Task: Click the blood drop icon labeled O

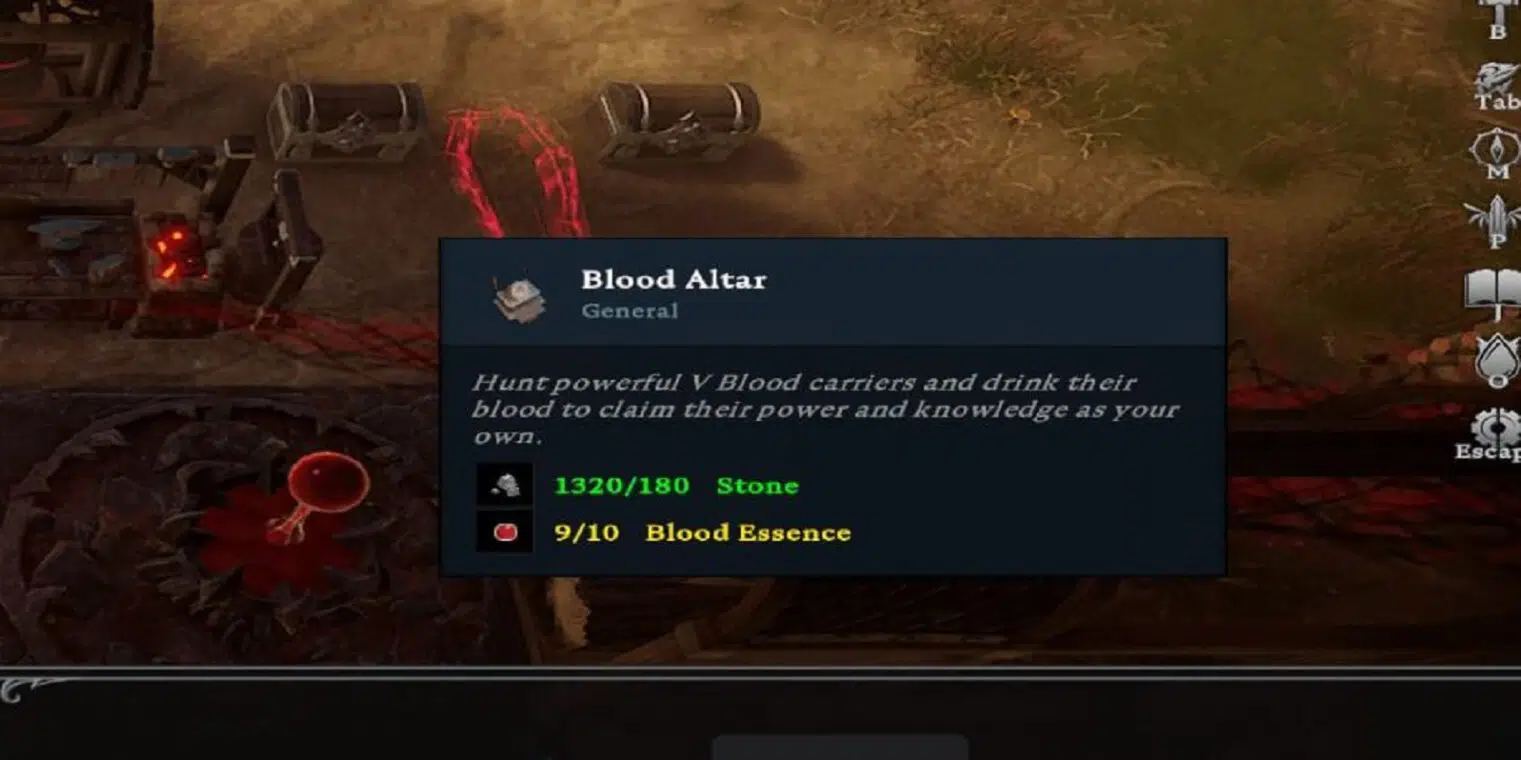Action: pyautogui.click(x=1499, y=361)
